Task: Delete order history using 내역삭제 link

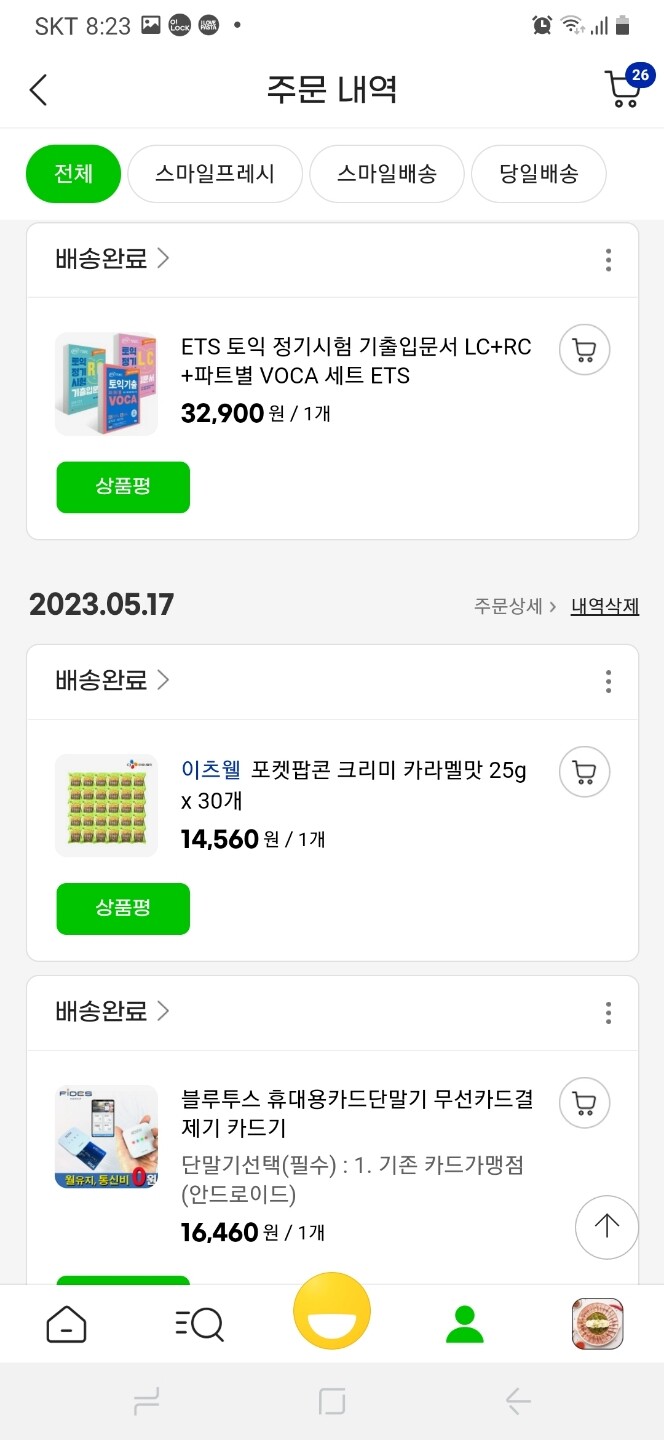Action: [x=604, y=604]
